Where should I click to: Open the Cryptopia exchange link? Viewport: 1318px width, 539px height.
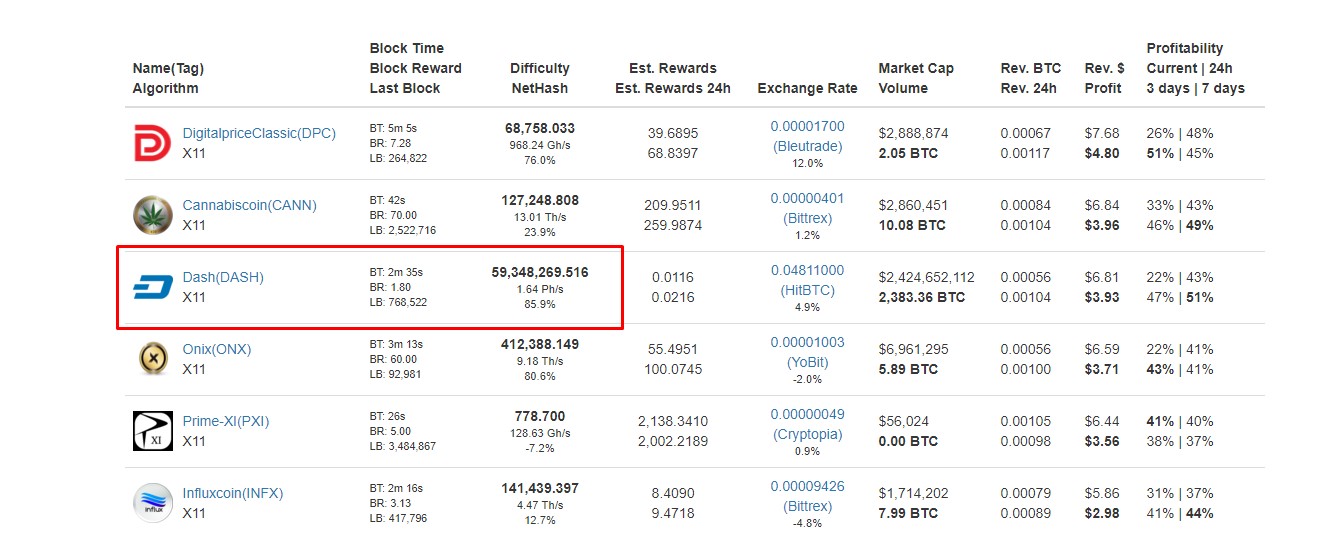click(807, 434)
